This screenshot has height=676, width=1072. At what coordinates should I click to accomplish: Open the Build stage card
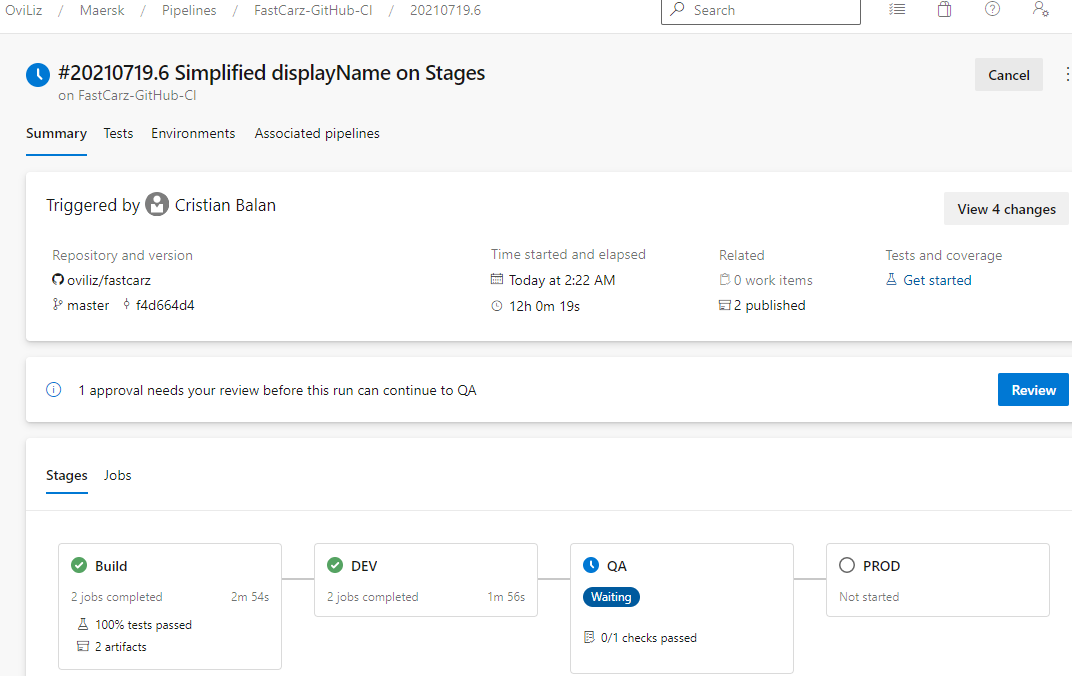pos(170,606)
